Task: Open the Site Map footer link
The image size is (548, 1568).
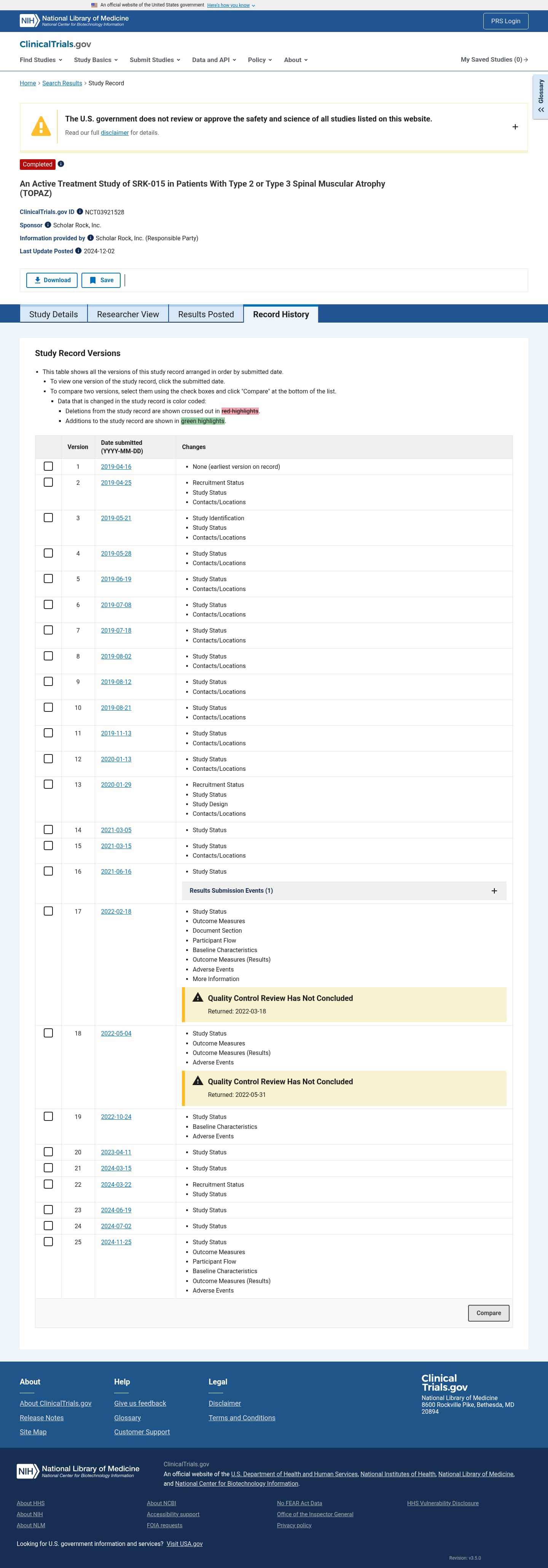Action: (33, 1432)
